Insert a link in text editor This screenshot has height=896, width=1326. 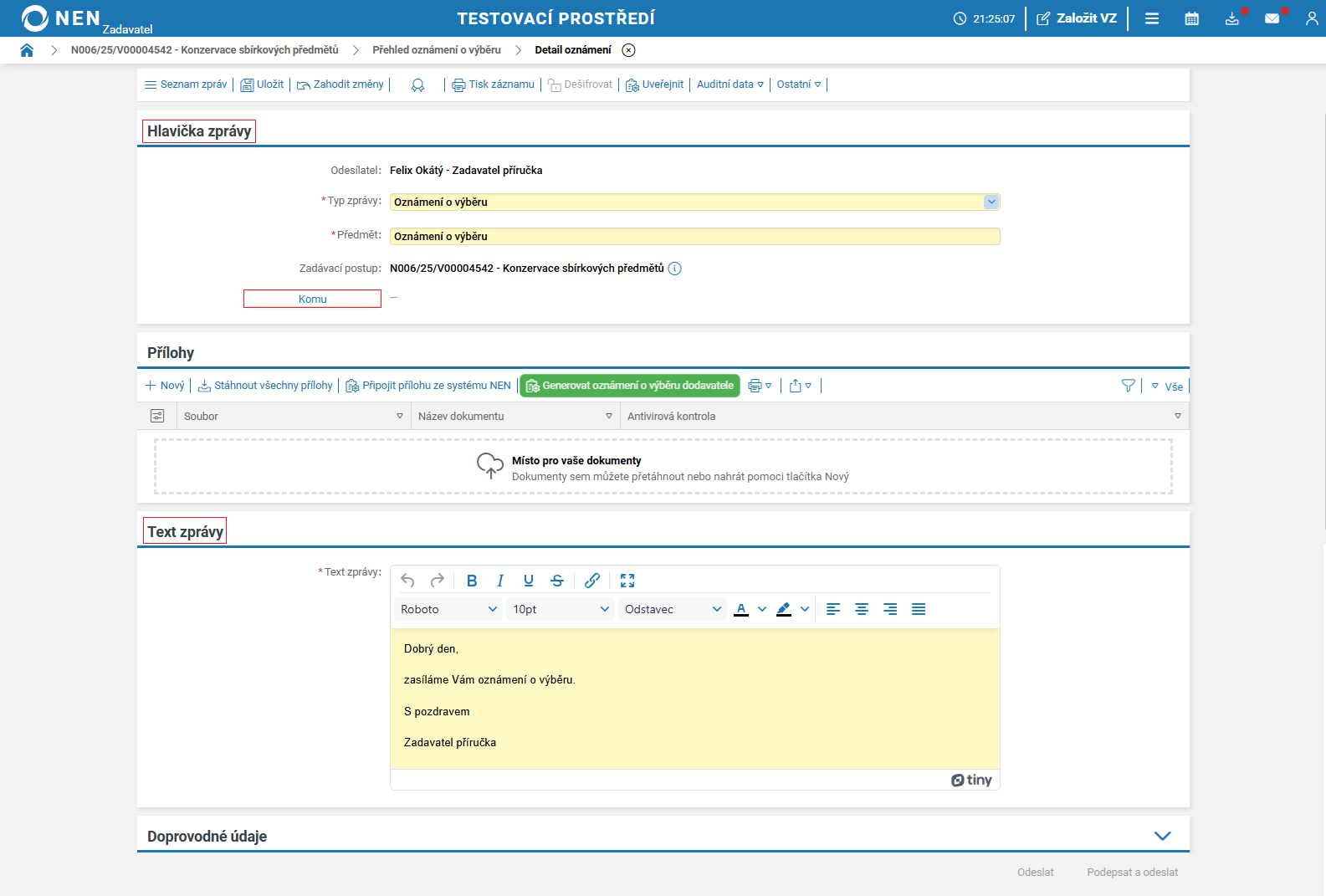[x=592, y=581]
